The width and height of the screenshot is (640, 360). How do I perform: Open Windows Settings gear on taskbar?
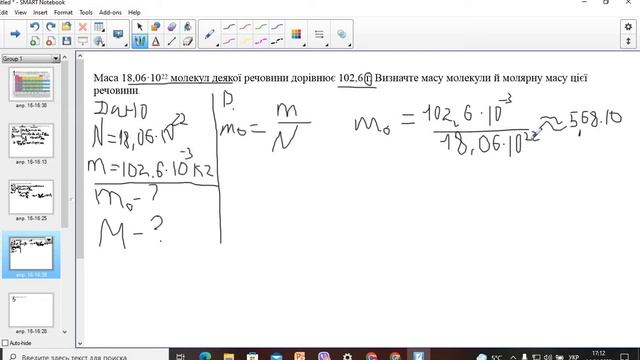[347, 356]
